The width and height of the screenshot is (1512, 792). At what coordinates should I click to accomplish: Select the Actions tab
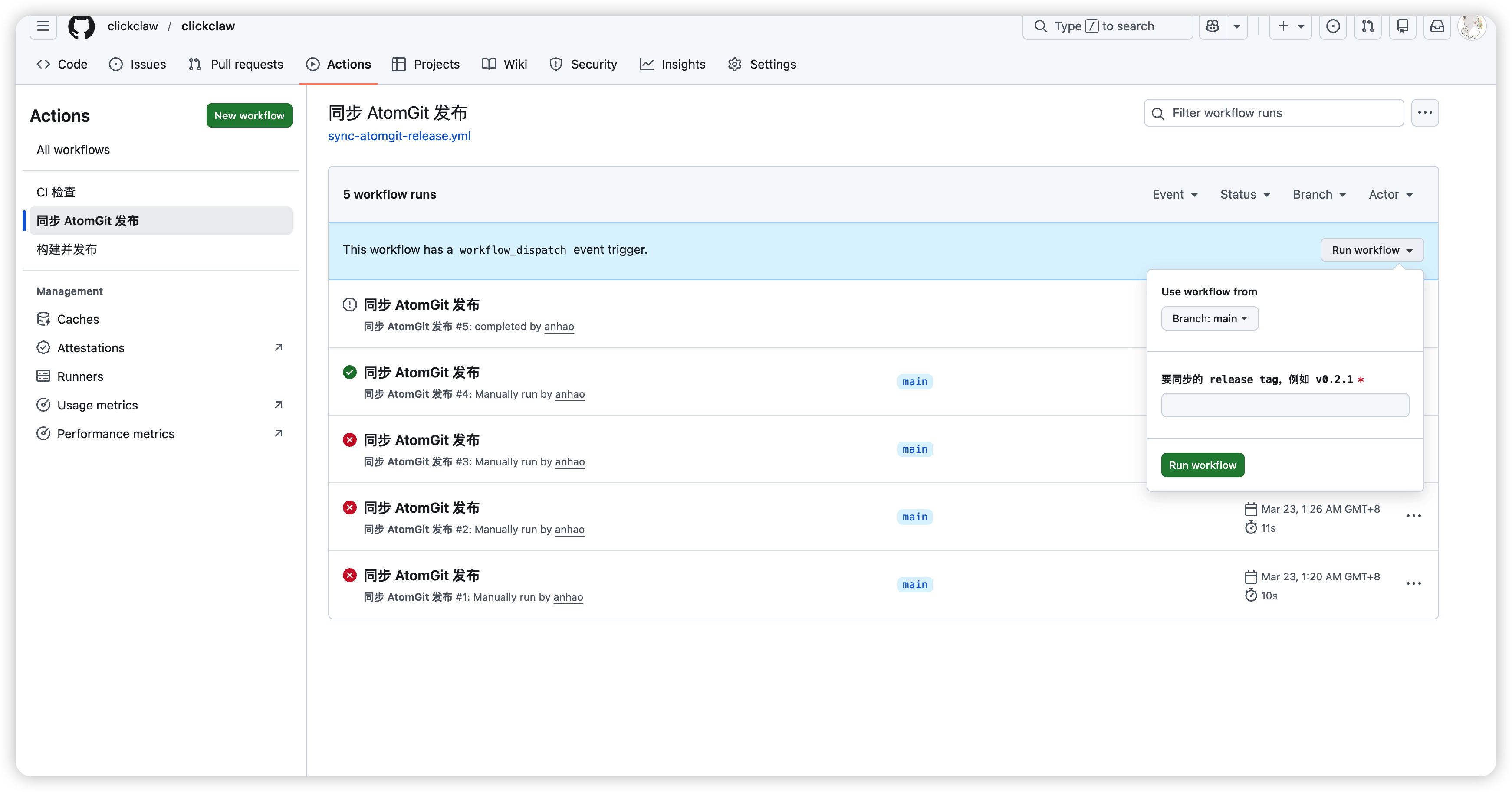[339, 65]
